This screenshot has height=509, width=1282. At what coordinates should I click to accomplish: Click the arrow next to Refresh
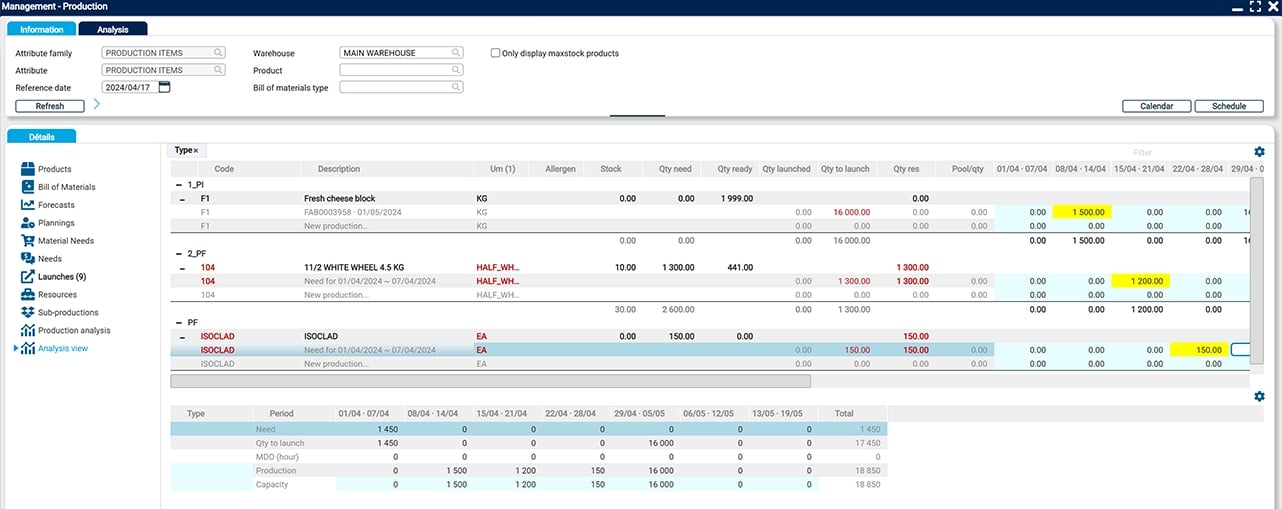[x=97, y=104]
